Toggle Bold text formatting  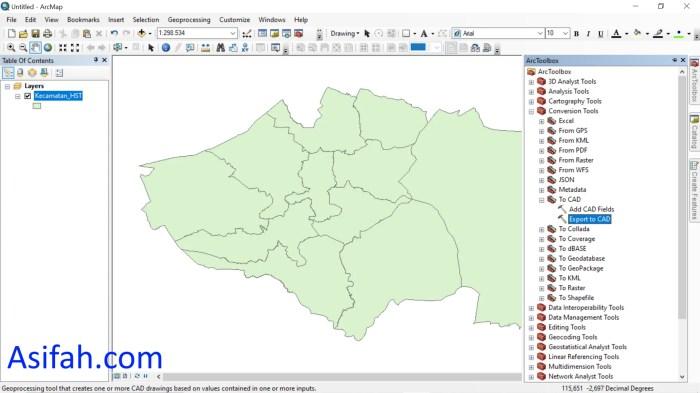576,33
